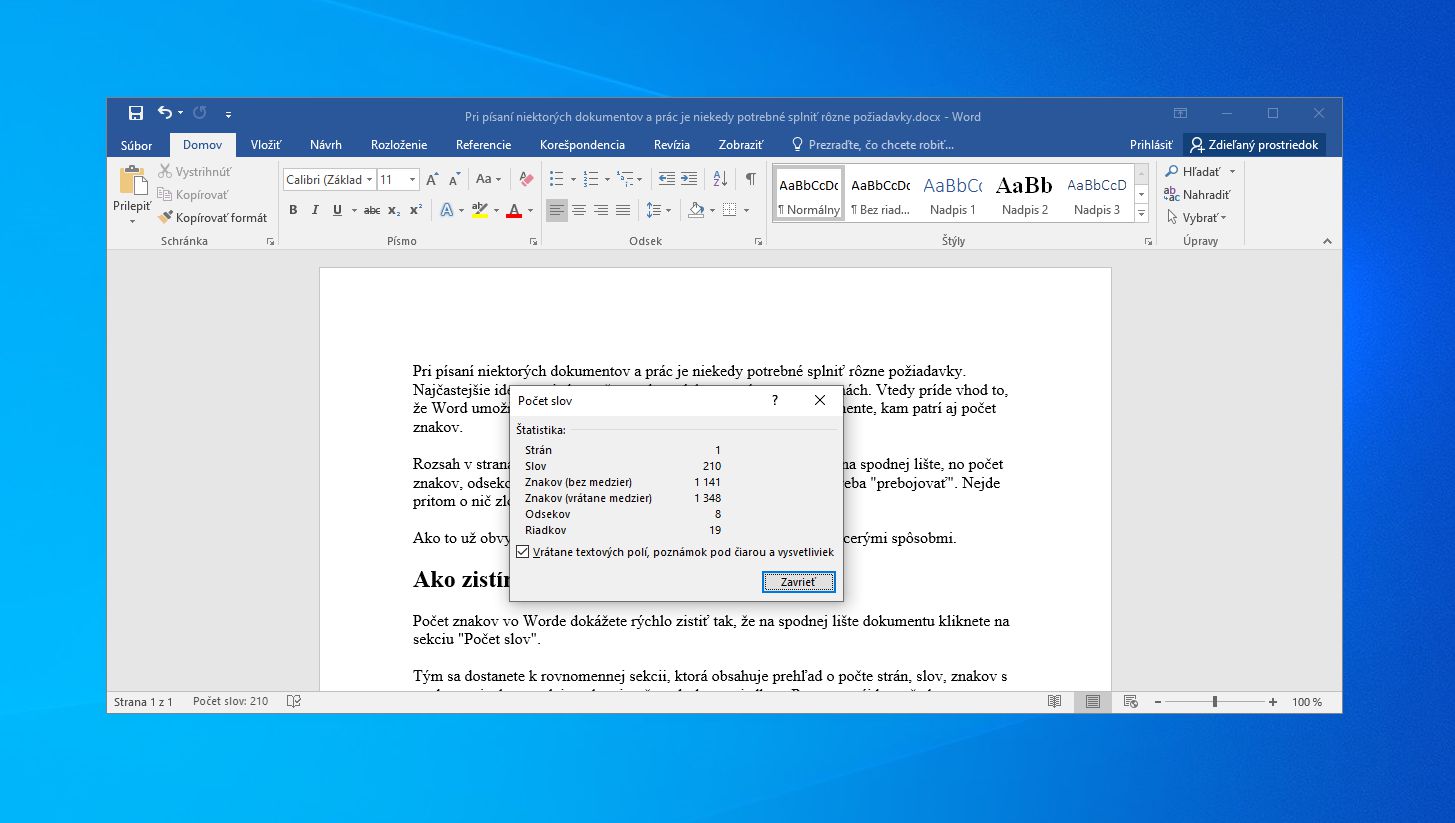Collapse the ribbon with the chevron
1455x823 pixels.
click(x=1327, y=241)
